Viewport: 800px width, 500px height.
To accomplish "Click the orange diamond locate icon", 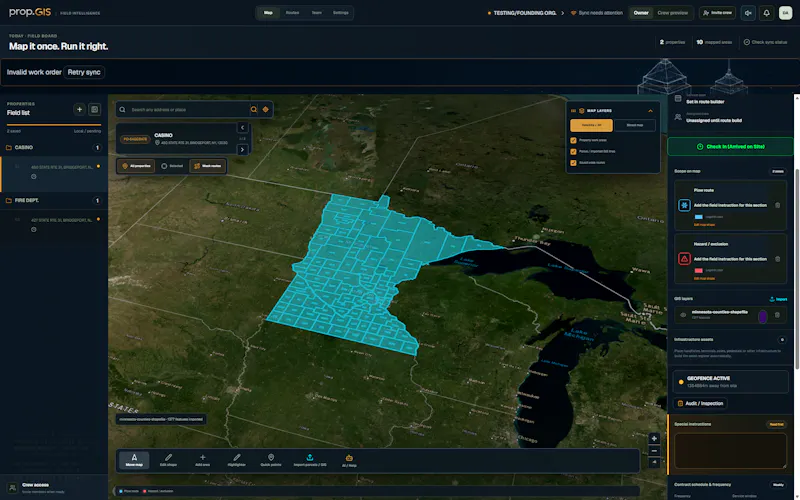I will 265,109.
